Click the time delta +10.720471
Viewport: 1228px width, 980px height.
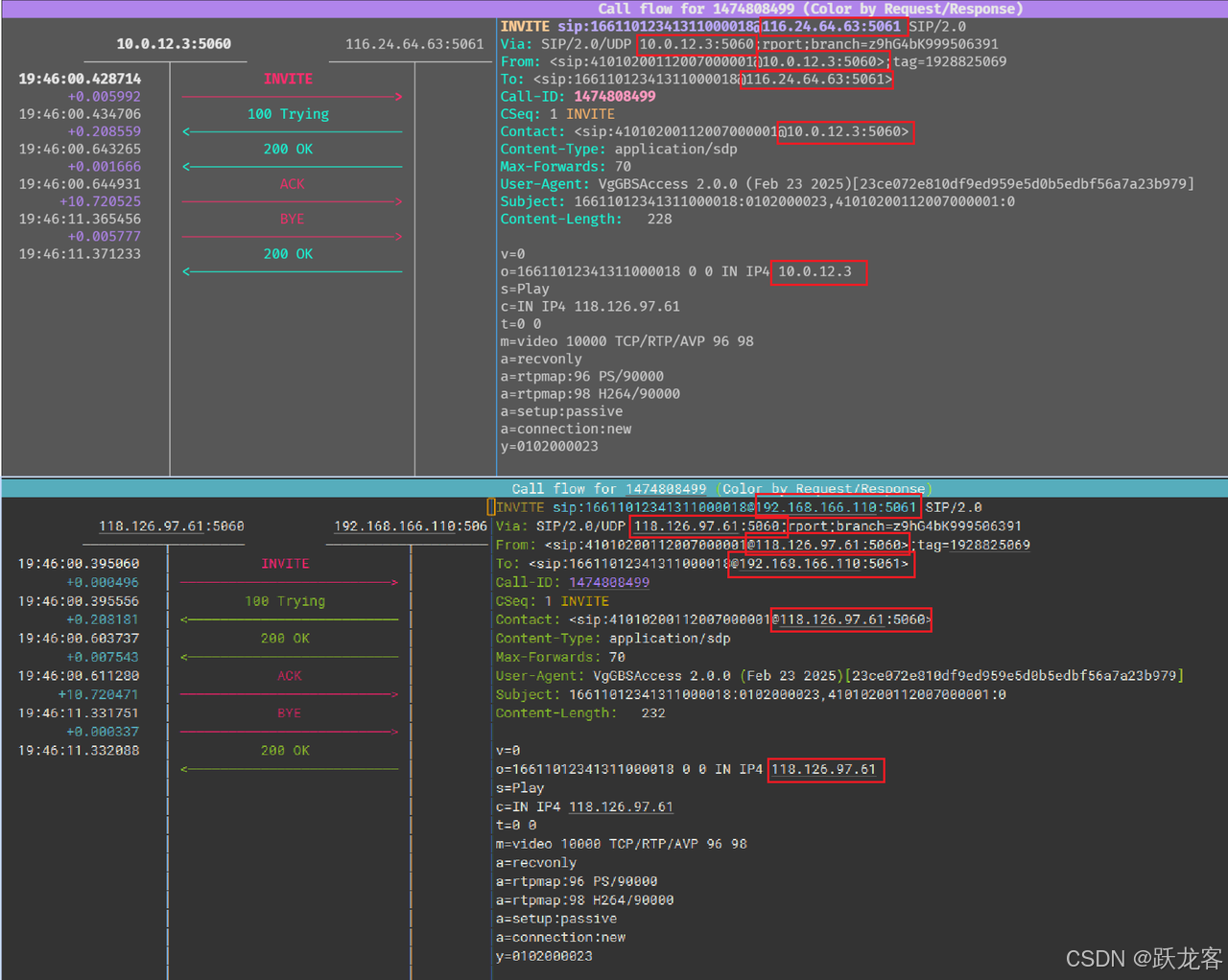98,694
